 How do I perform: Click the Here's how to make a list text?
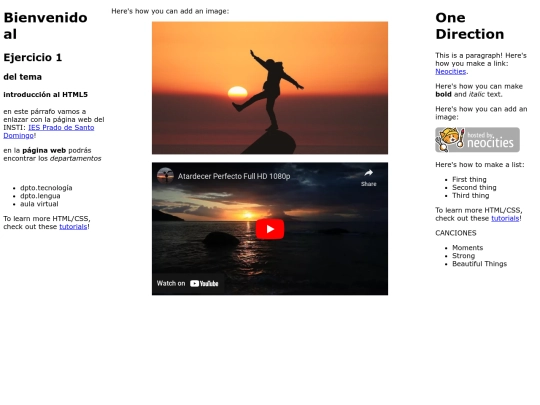tap(480, 165)
